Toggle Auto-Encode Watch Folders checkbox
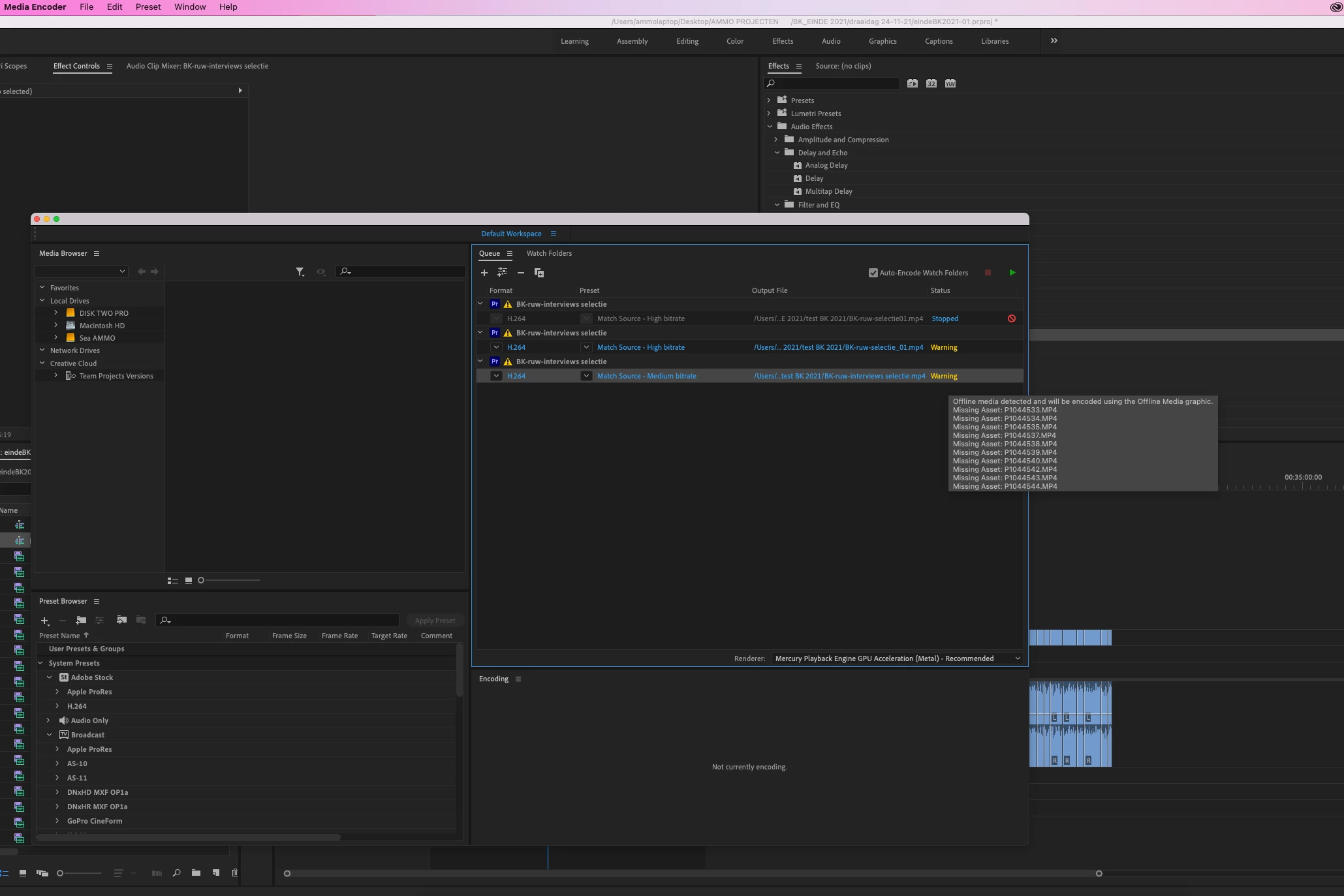The width and height of the screenshot is (1344, 896). pos(873,273)
